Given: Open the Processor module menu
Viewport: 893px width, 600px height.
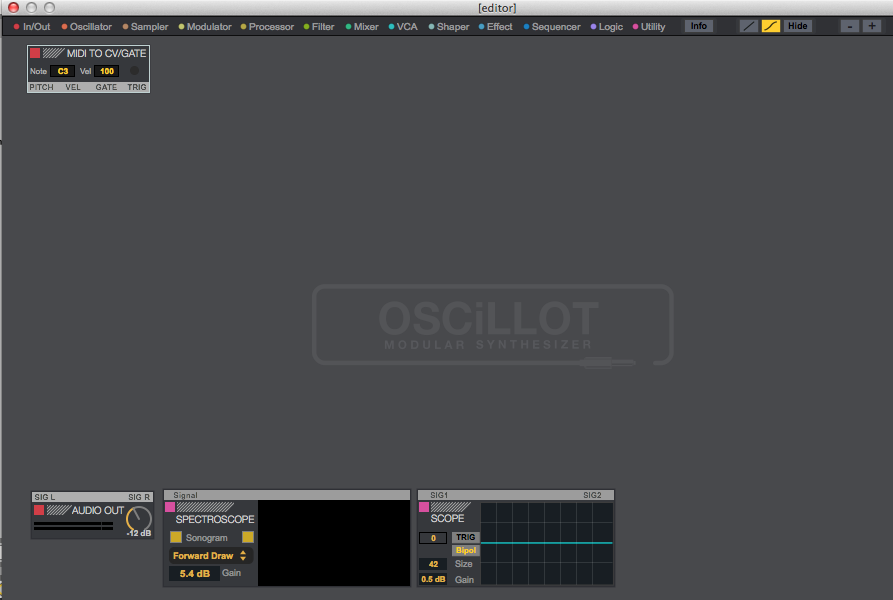Looking at the screenshot, I should 268,27.
